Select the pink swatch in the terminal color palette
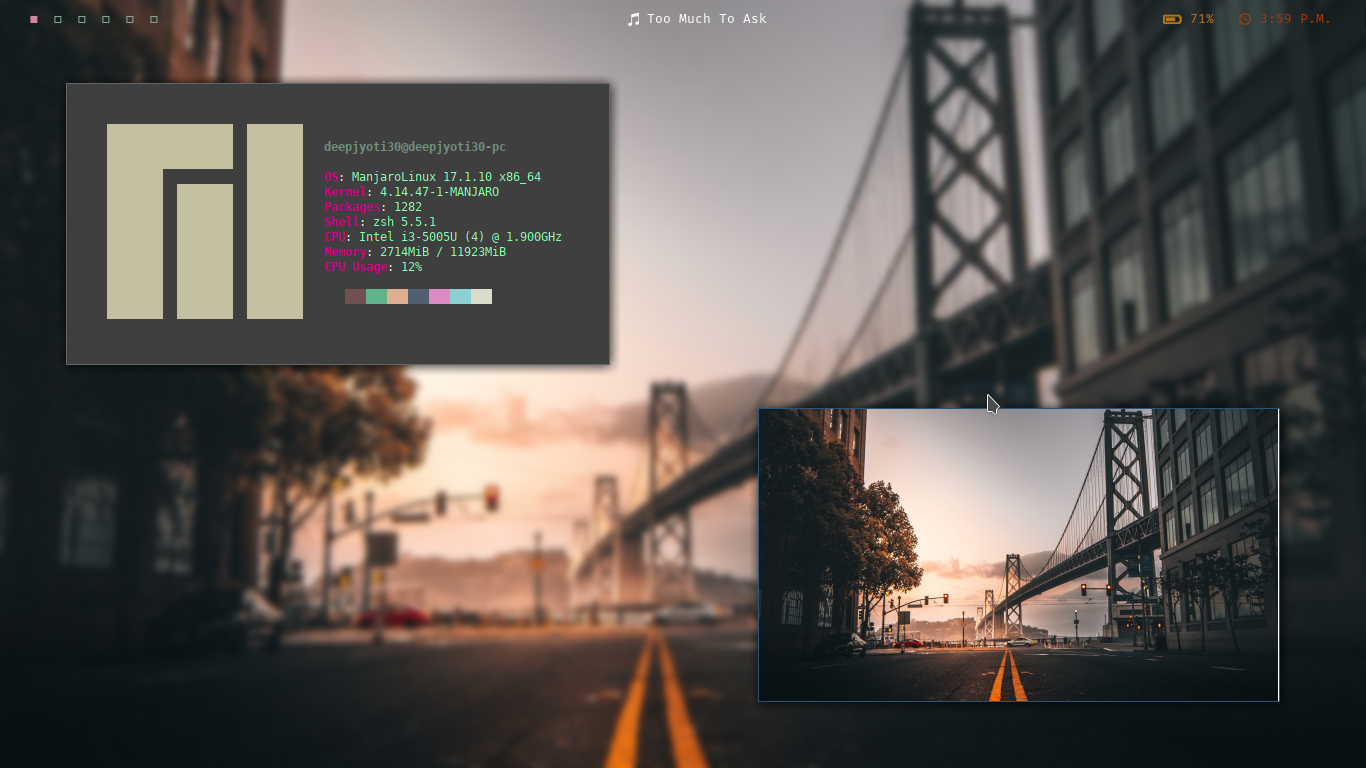The image size is (1366, 768). (440, 296)
